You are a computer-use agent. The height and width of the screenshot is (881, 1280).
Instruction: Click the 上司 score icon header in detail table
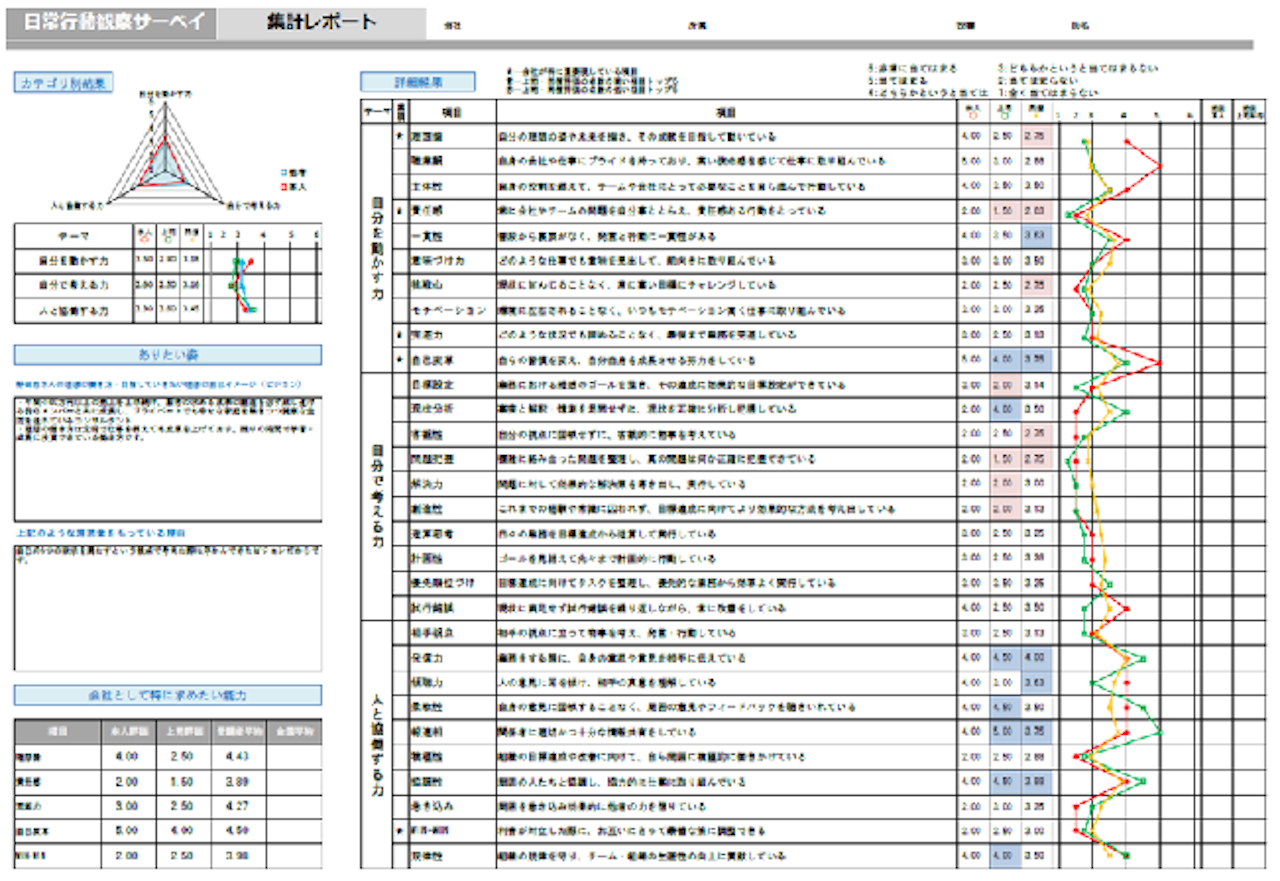(1004, 111)
